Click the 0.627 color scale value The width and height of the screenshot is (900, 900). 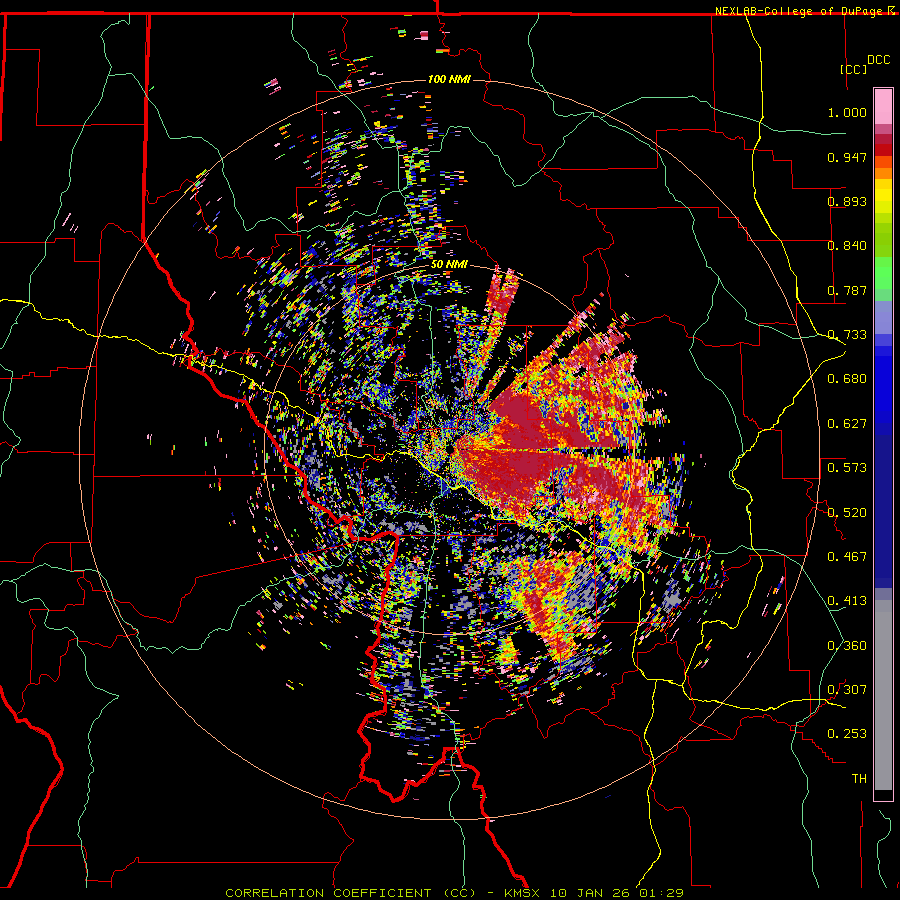click(847, 424)
